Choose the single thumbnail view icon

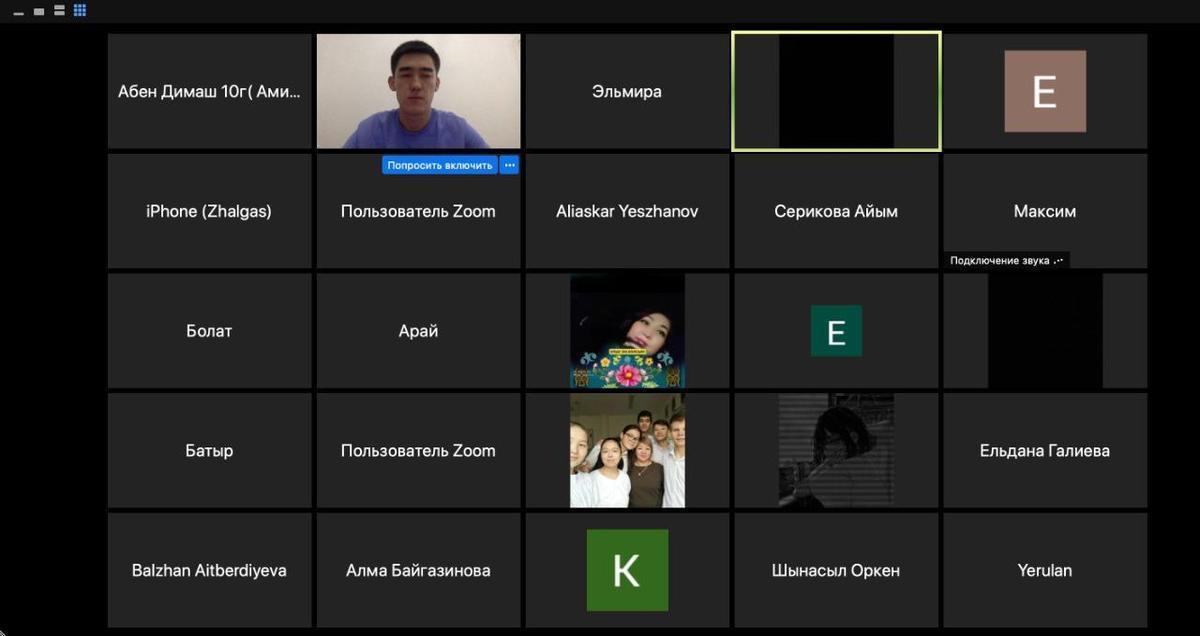pyautogui.click(x=39, y=12)
